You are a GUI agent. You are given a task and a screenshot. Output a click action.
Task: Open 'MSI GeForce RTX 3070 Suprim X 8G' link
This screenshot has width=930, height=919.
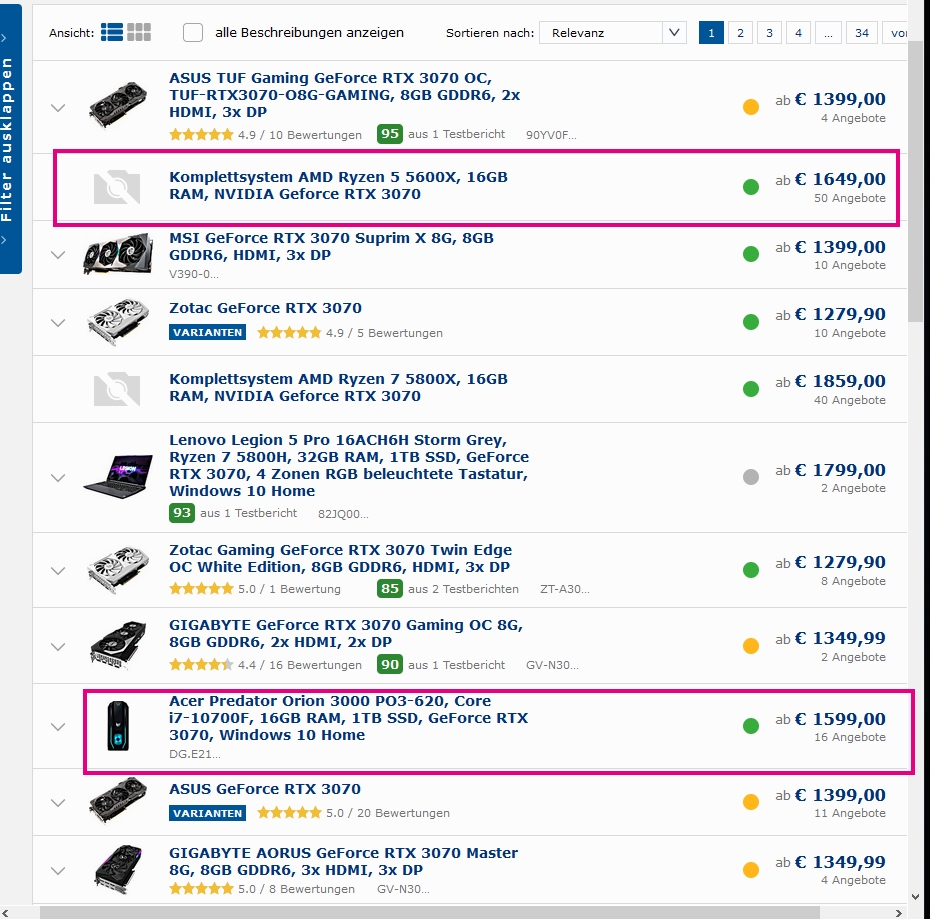coord(331,246)
